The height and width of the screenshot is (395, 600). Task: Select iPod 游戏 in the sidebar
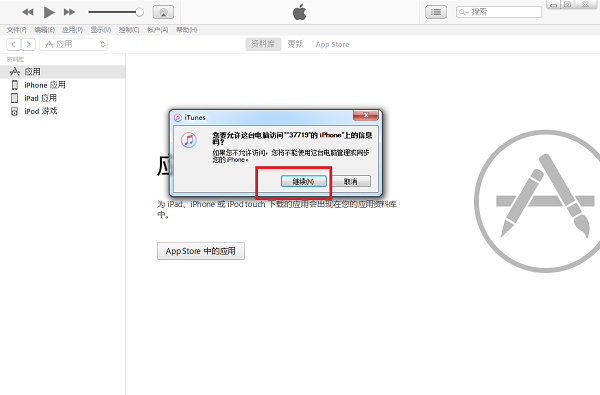(x=63, y=111)
